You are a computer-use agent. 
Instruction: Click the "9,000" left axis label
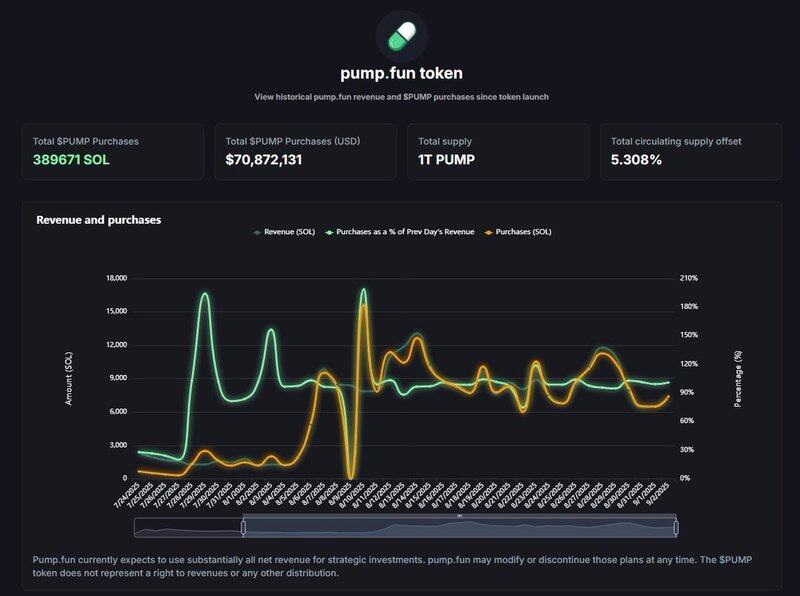click(x=118, y=378)
